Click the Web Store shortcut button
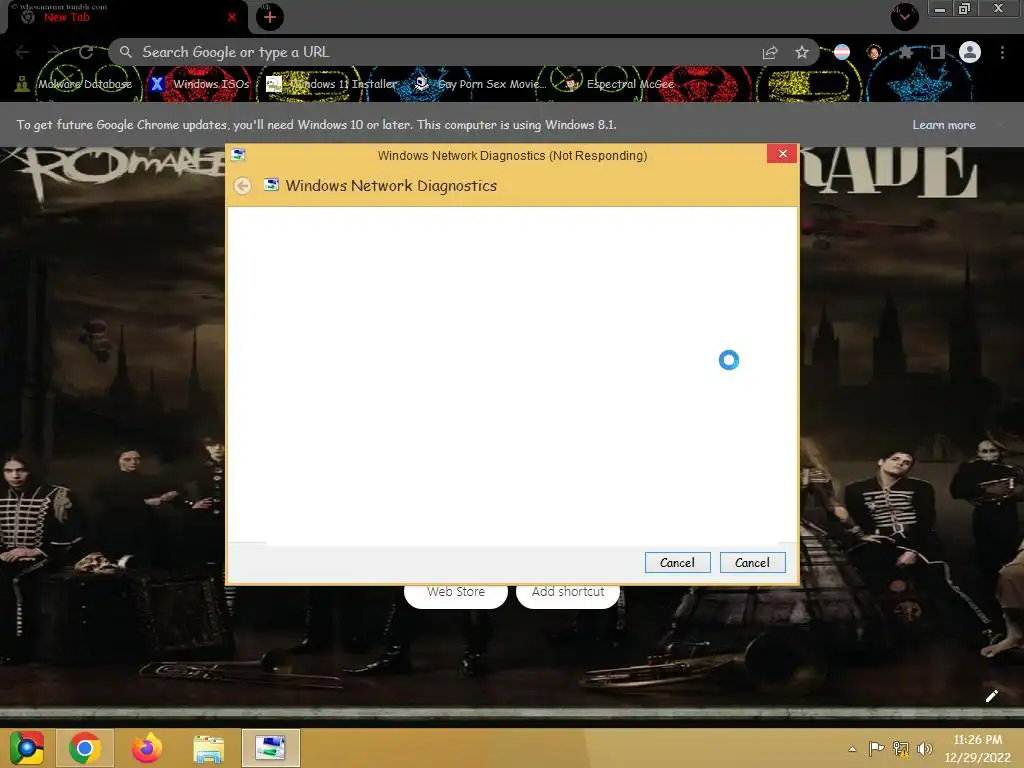The width and height of the screenshot is (1024, 768). tap(456, 592)
